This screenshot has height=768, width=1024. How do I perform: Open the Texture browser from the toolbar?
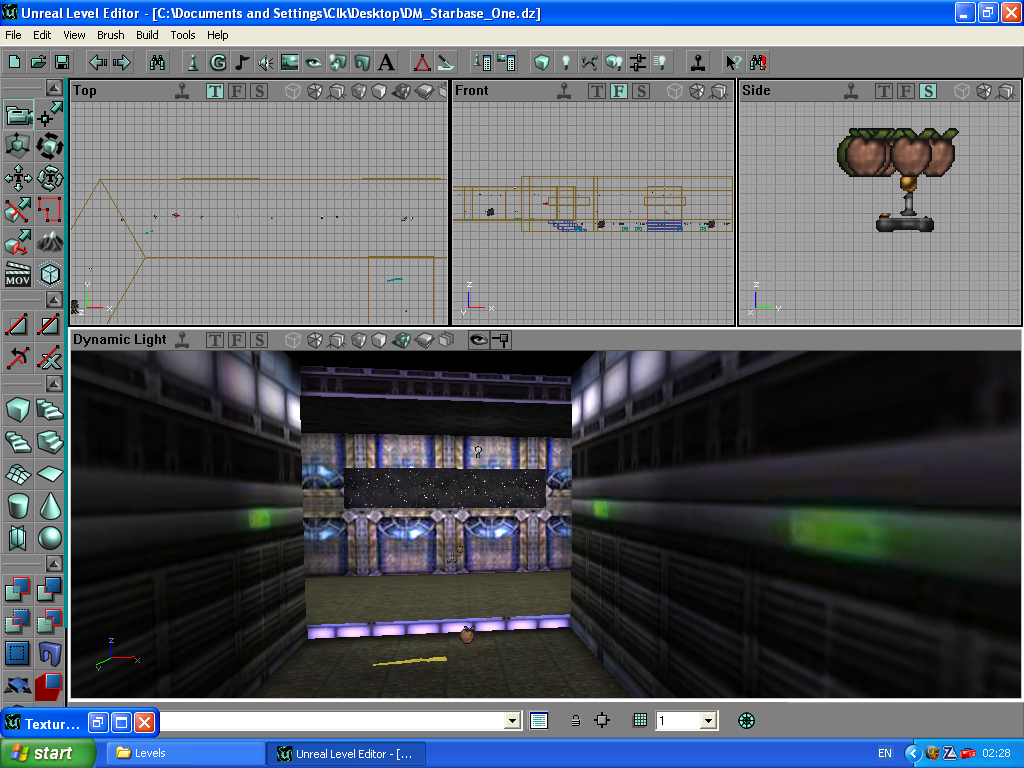click(289, 62)
